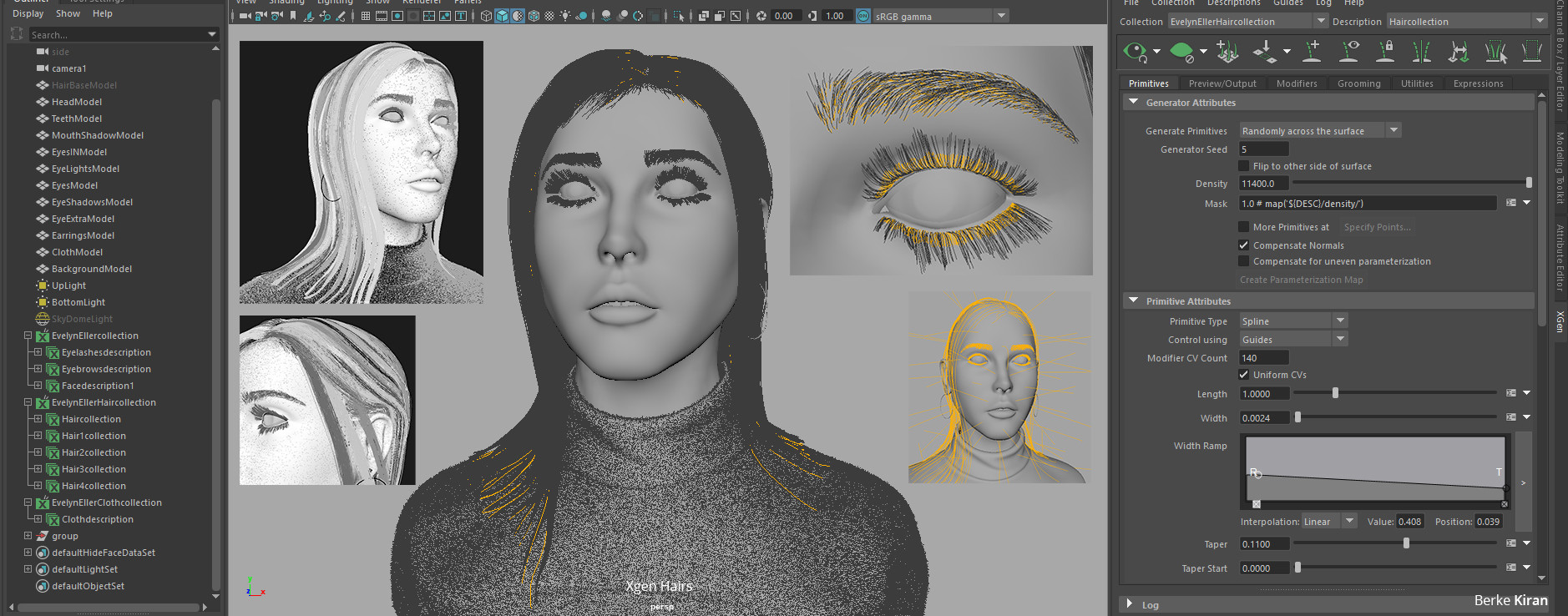Click the add guides to patches icon

[x=1227, y=52]
